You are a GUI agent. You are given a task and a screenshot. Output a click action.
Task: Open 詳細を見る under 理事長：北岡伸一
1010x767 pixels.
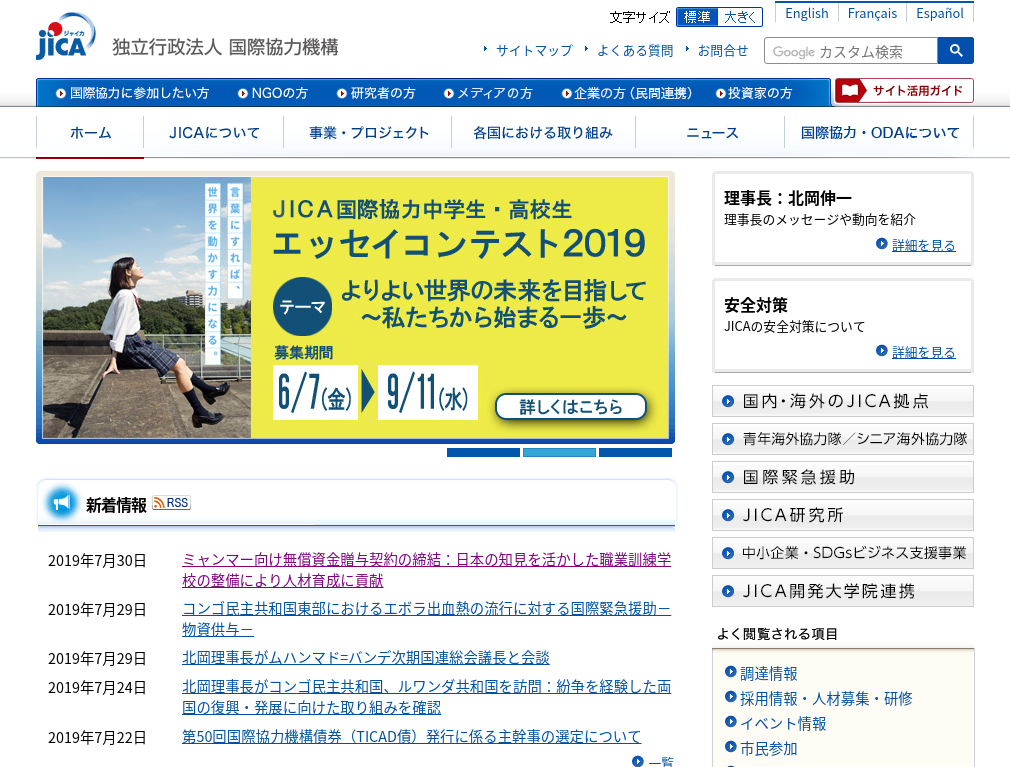(923, 245)
